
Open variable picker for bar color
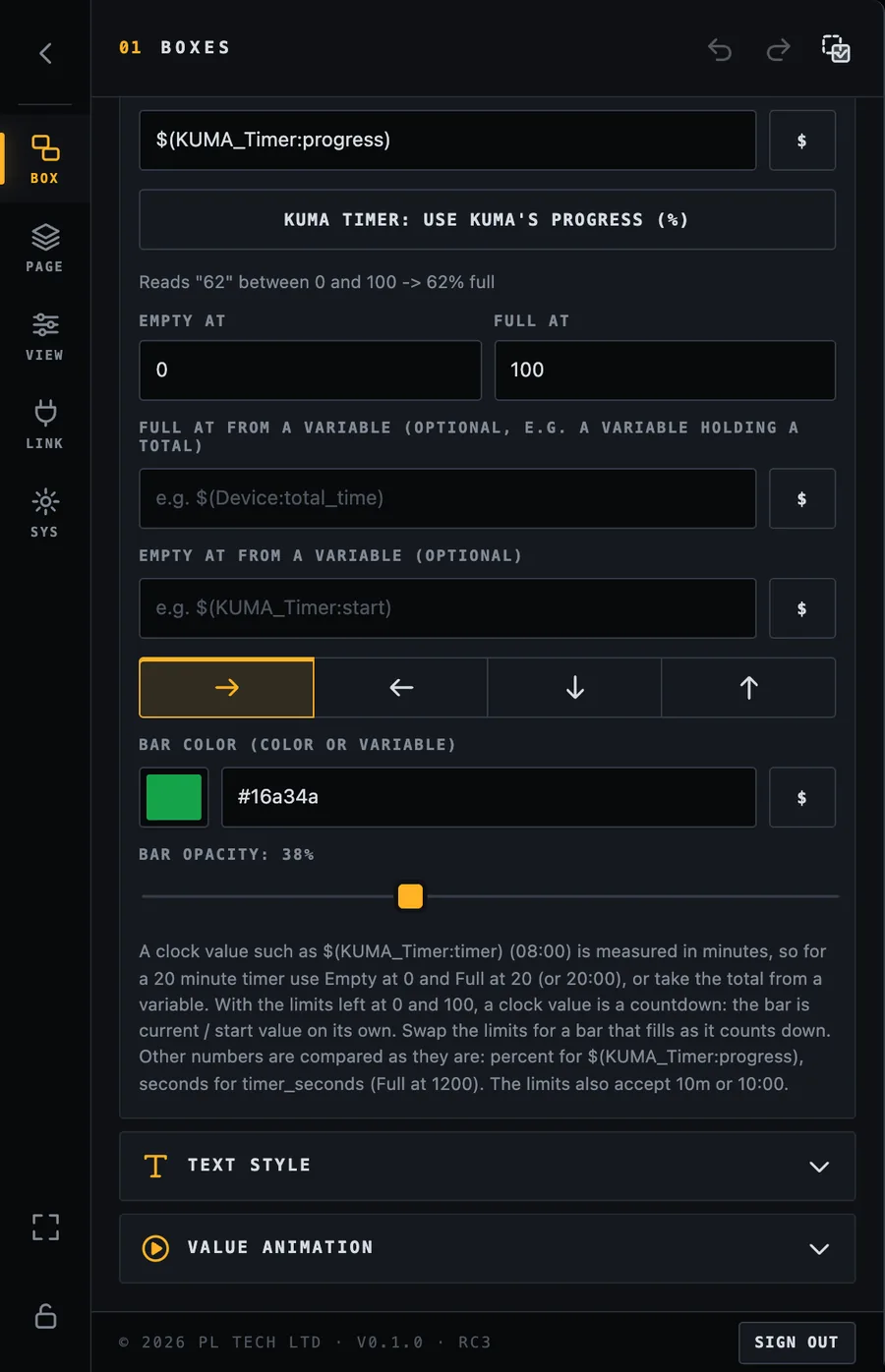coord(802,797)
